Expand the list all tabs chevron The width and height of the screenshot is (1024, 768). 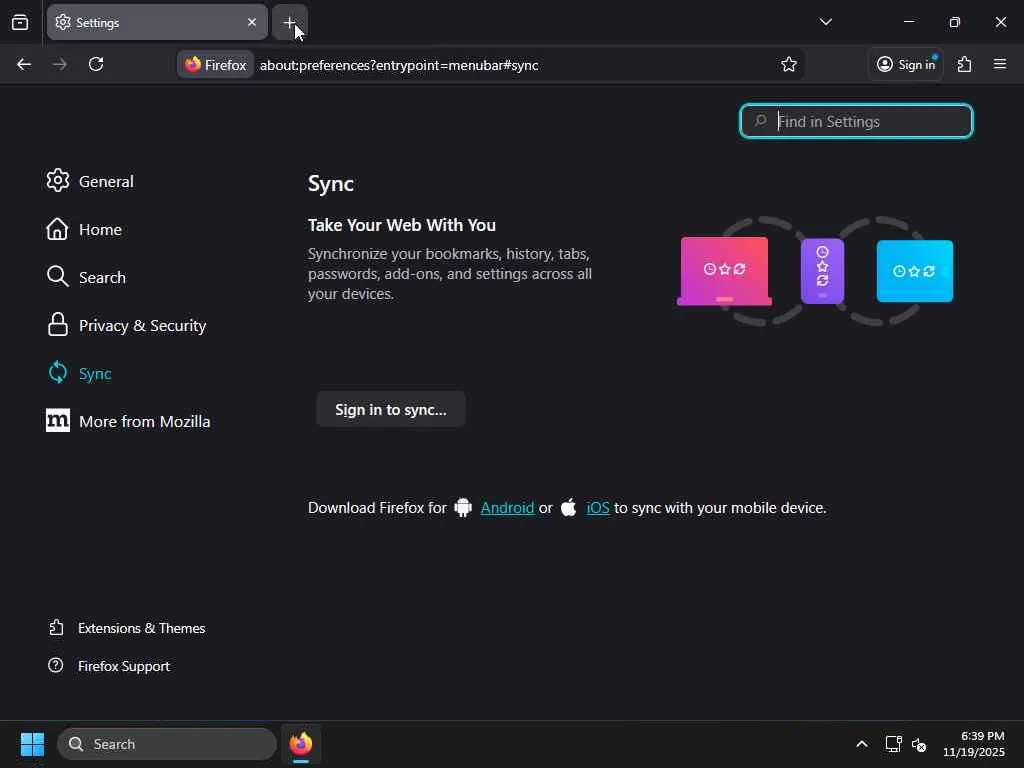pyautogui.click(x=825, y=22)
